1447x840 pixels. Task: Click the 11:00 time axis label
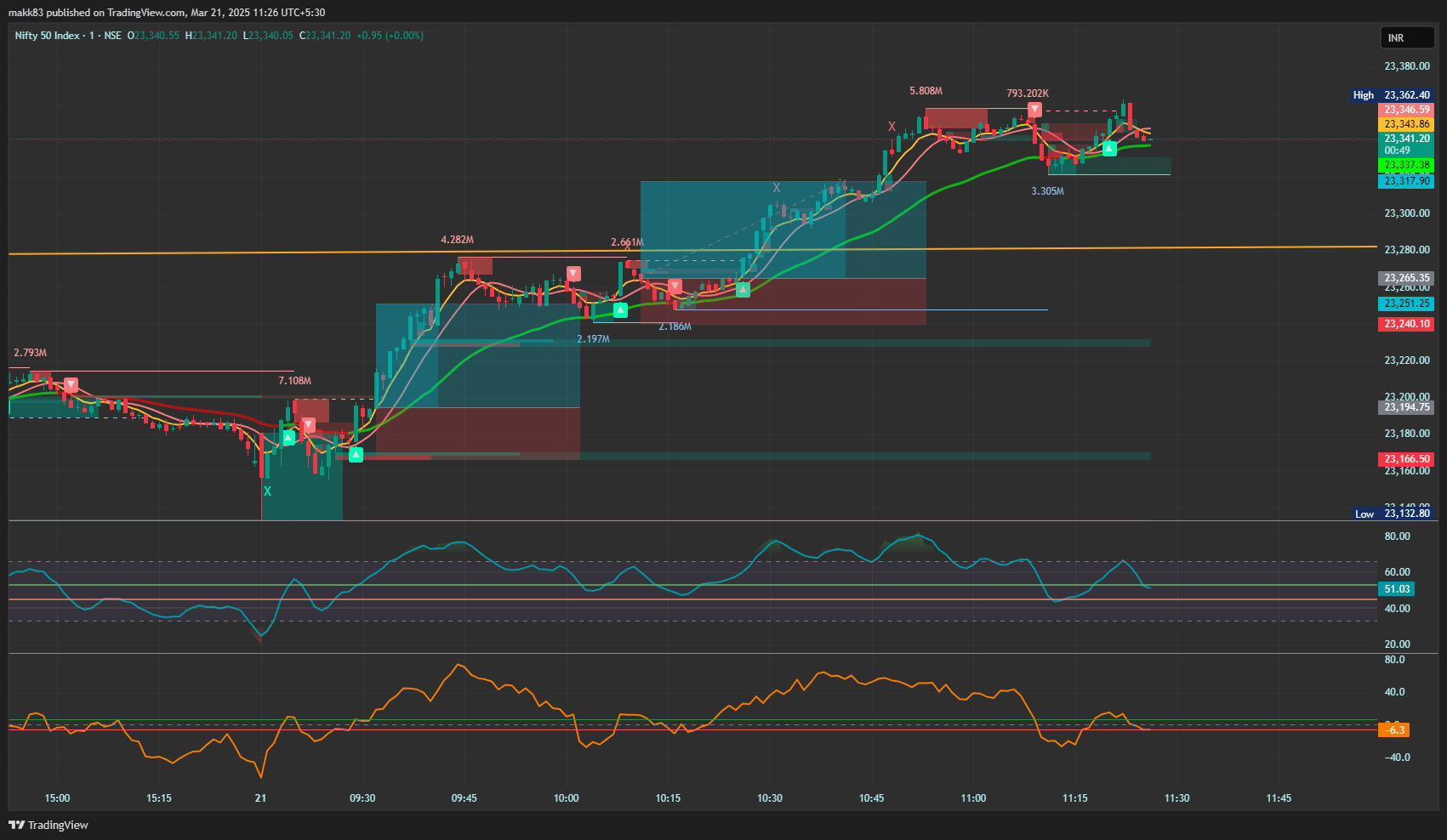coord(973,798)
